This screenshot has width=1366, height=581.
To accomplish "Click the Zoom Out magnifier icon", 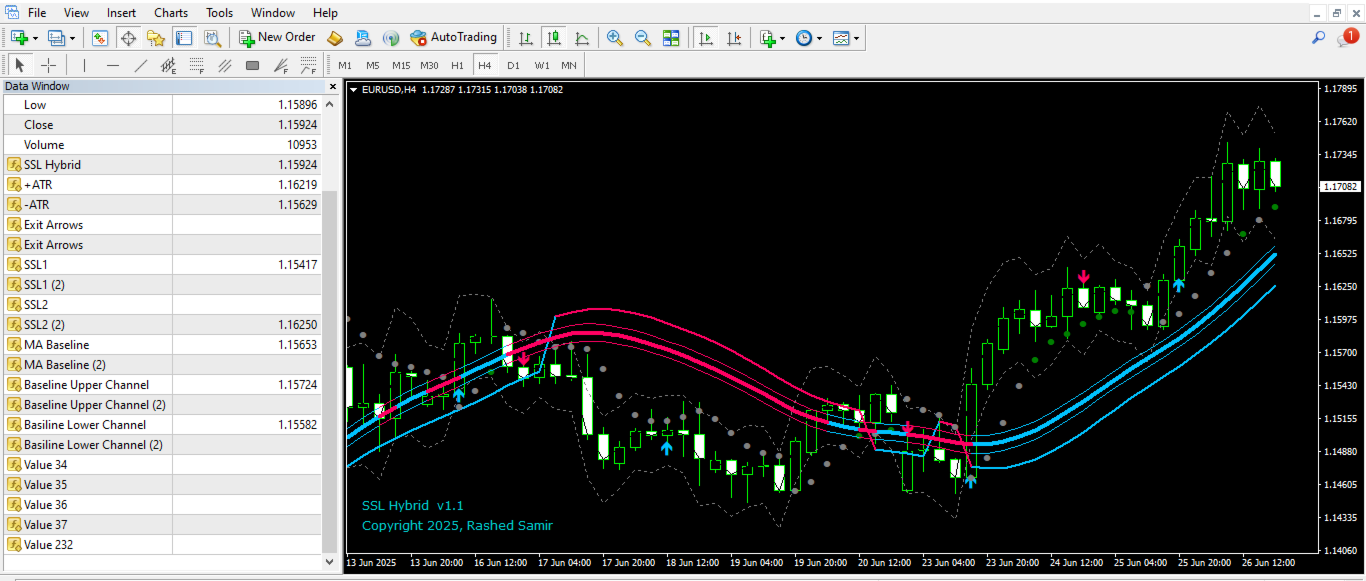I will coord(643,38).
